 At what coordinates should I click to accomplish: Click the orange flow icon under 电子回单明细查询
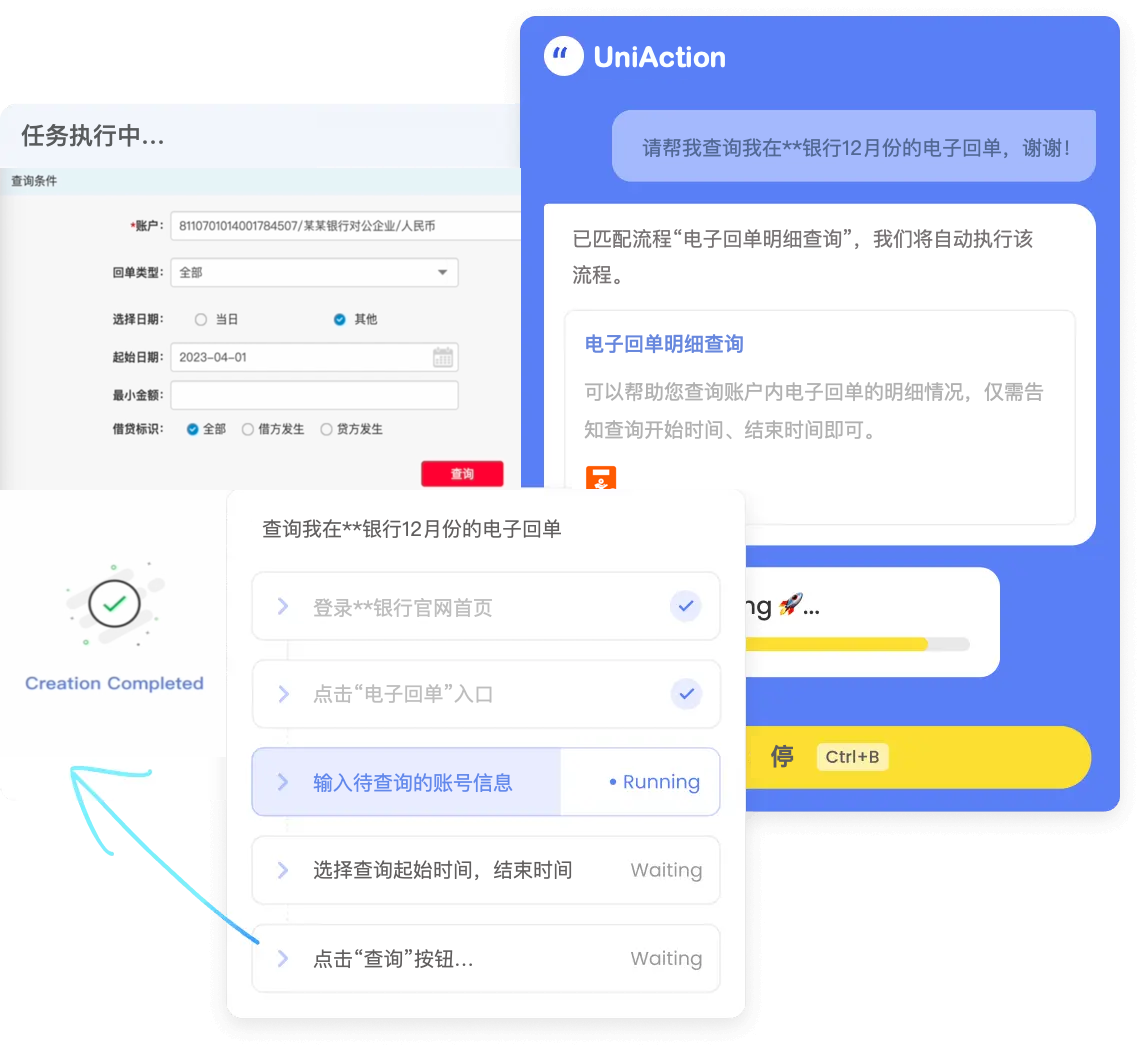click(601, 478)
